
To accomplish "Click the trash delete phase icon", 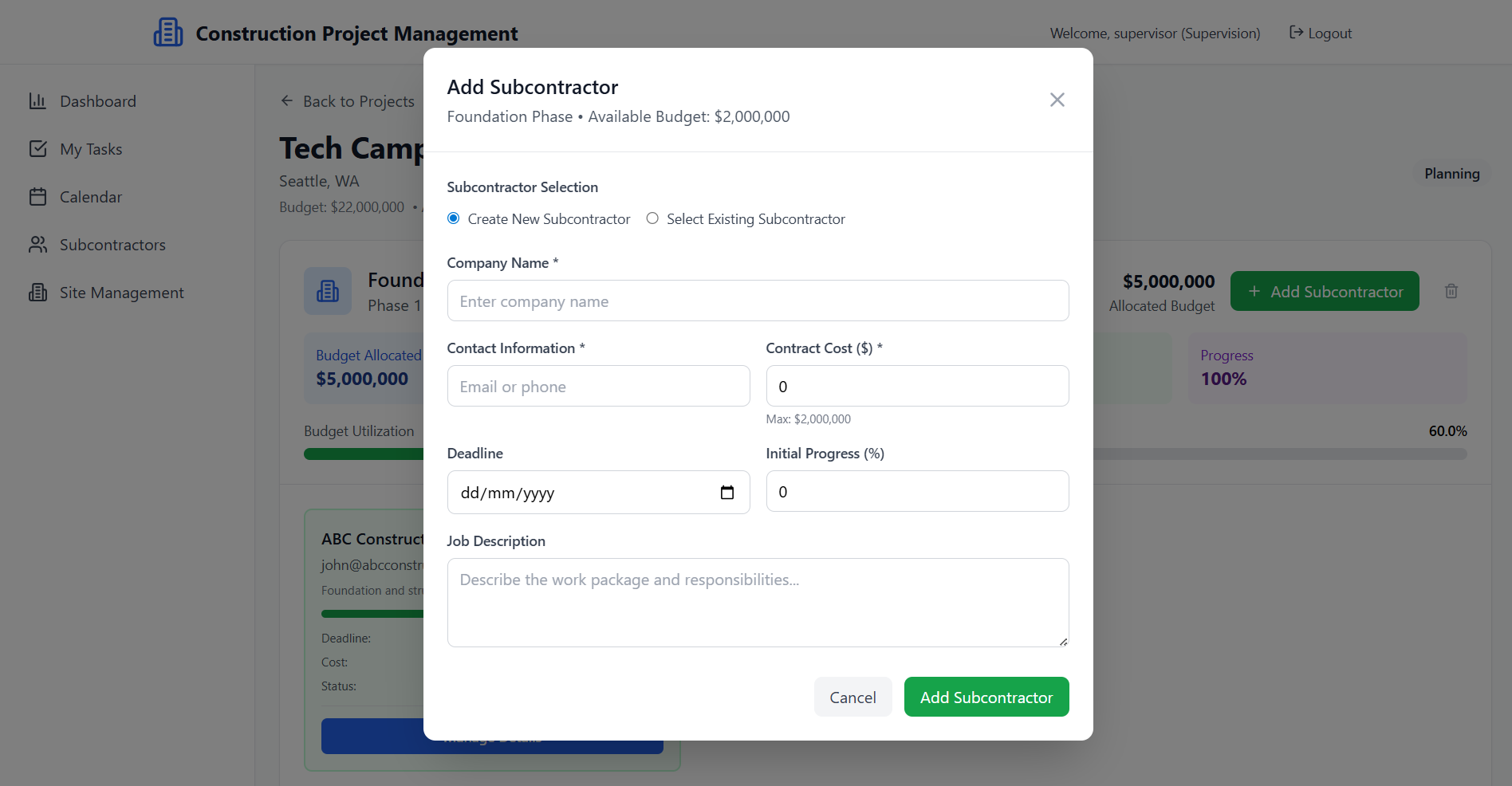I will pos(1451,291).
